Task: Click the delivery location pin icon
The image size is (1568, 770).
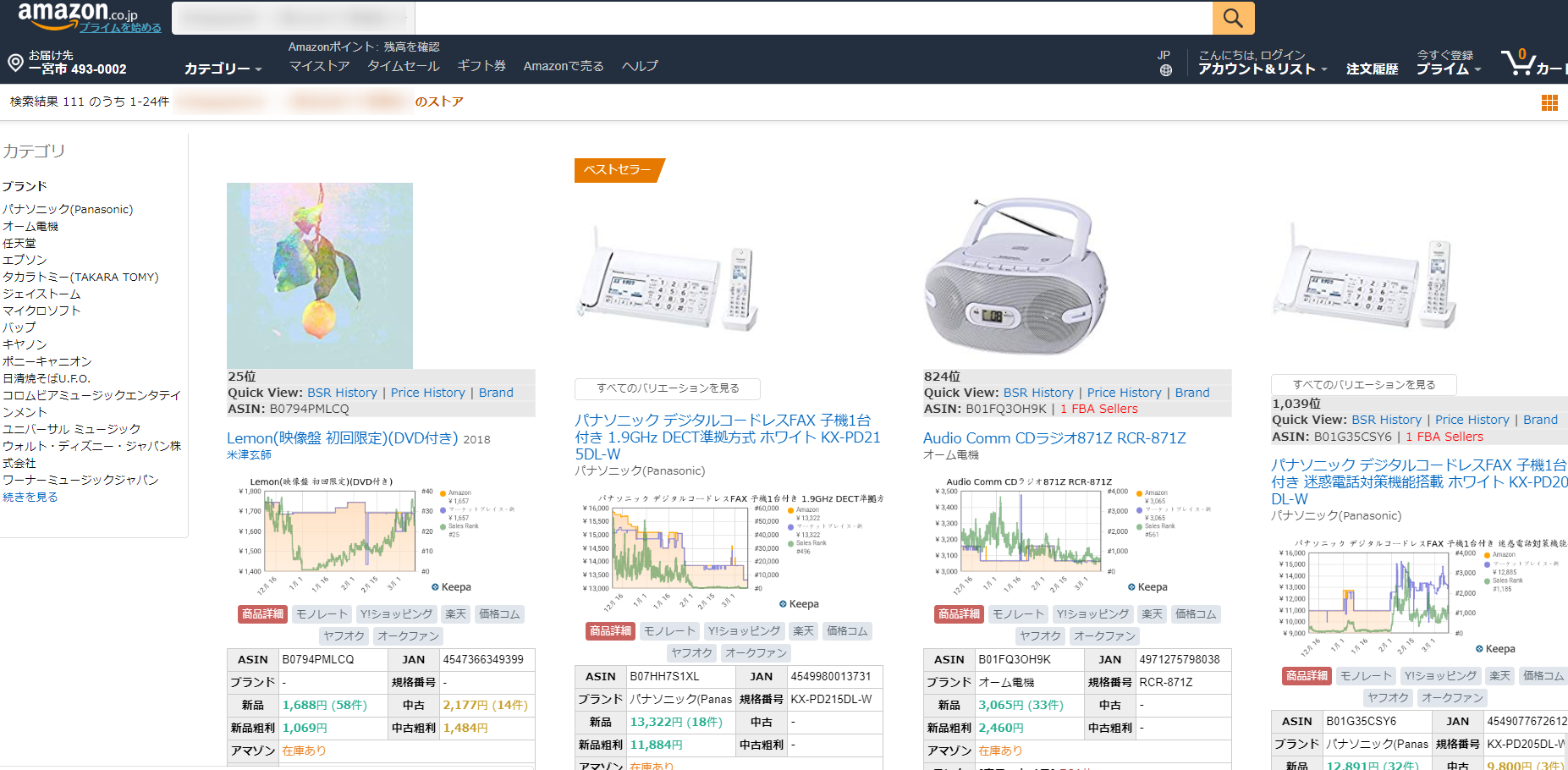Action: coord(15,63)
